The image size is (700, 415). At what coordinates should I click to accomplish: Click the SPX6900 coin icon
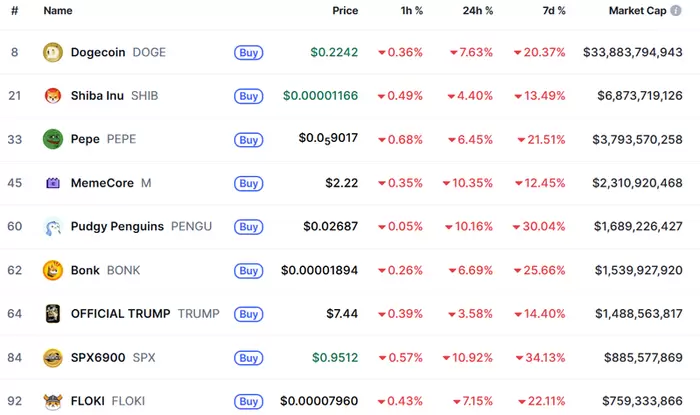[52, 357]
